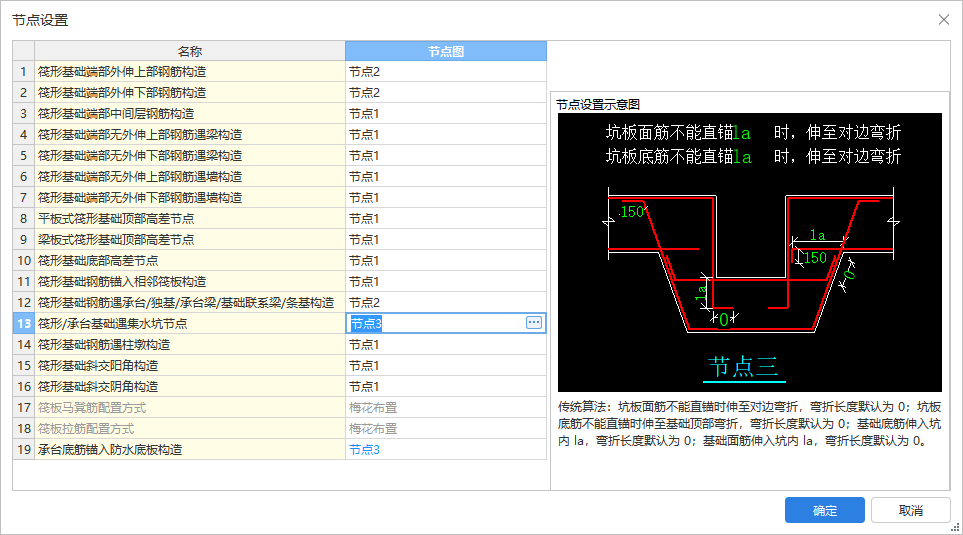963x535 pixels.
Task: Click the 节点设置 dialog title
Action: (41, 20)
